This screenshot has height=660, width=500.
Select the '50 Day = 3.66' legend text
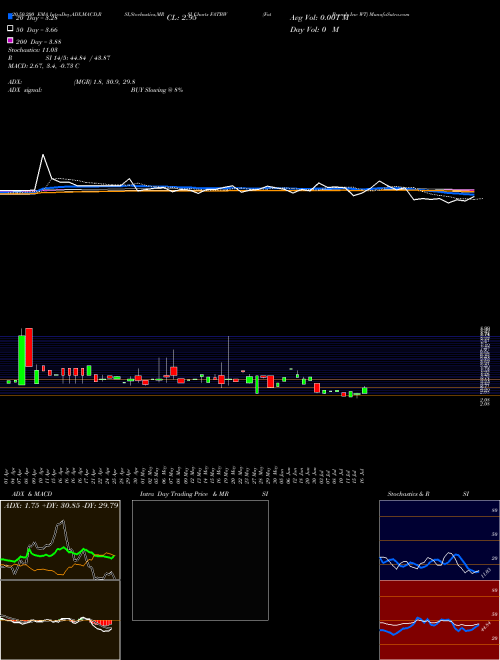tap(37, 29)
